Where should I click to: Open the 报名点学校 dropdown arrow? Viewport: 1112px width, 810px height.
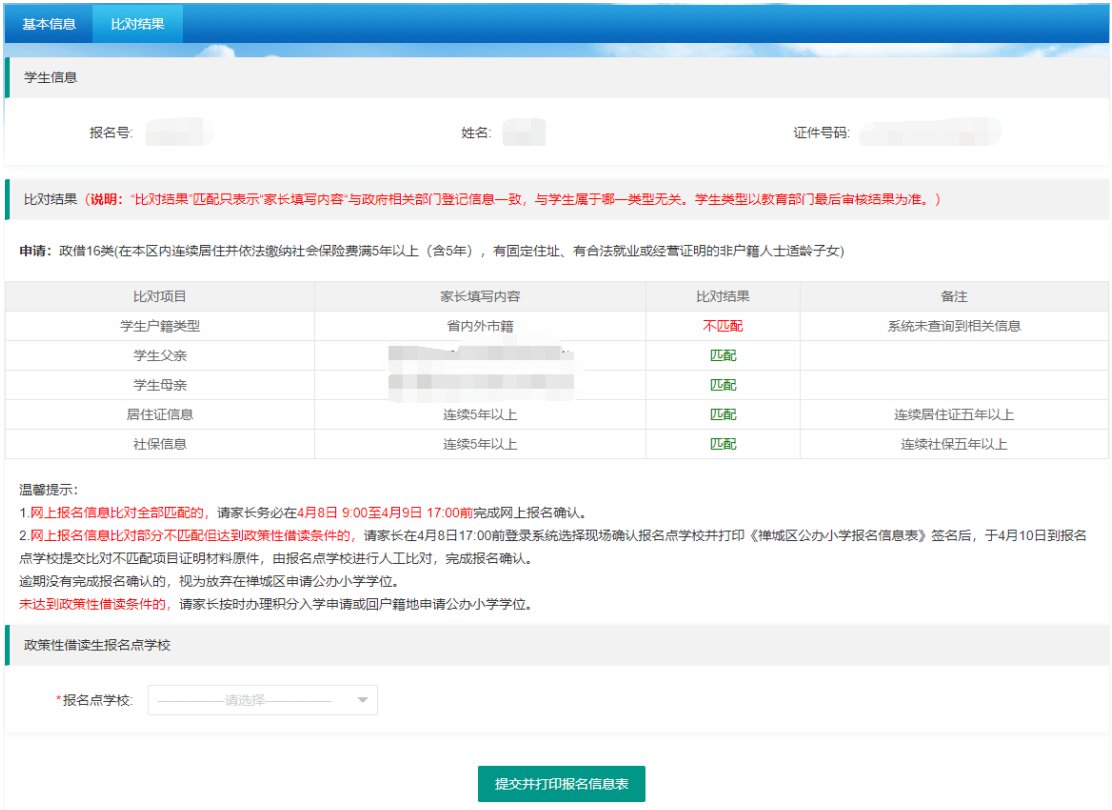(x=362, y=700)
